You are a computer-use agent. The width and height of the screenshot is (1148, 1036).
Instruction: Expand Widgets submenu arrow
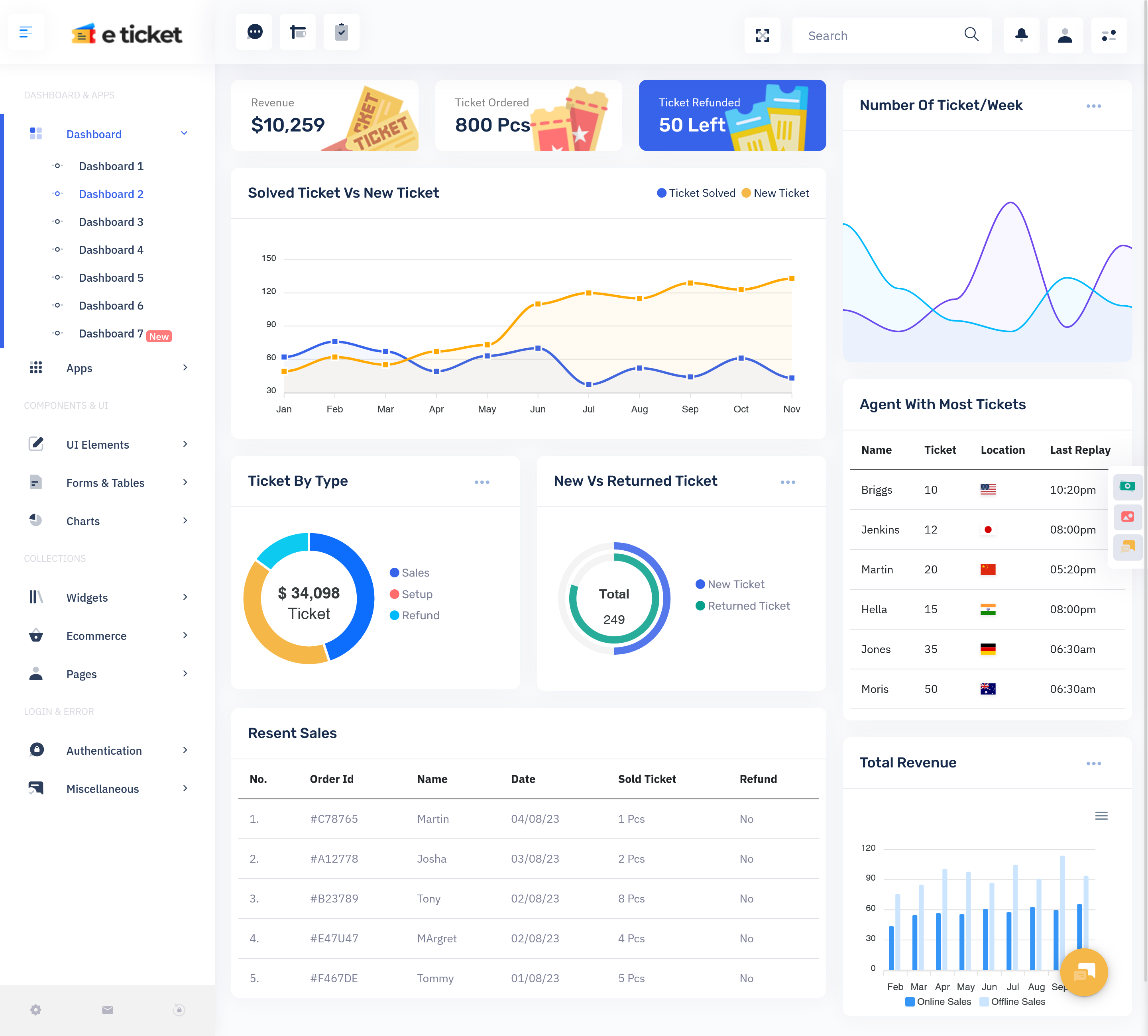point(185,597)
